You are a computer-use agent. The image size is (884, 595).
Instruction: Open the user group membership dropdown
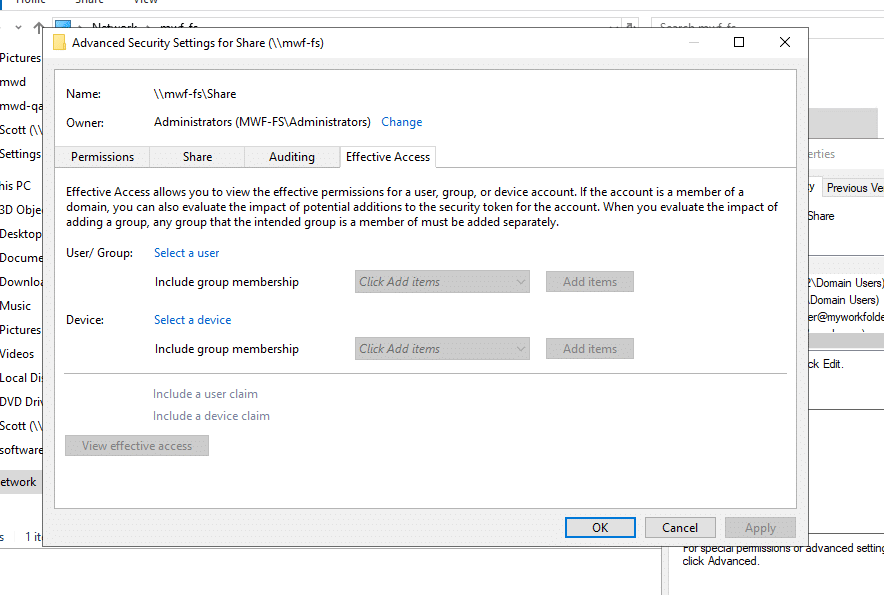pyautogui.click(x=442, y=282)
